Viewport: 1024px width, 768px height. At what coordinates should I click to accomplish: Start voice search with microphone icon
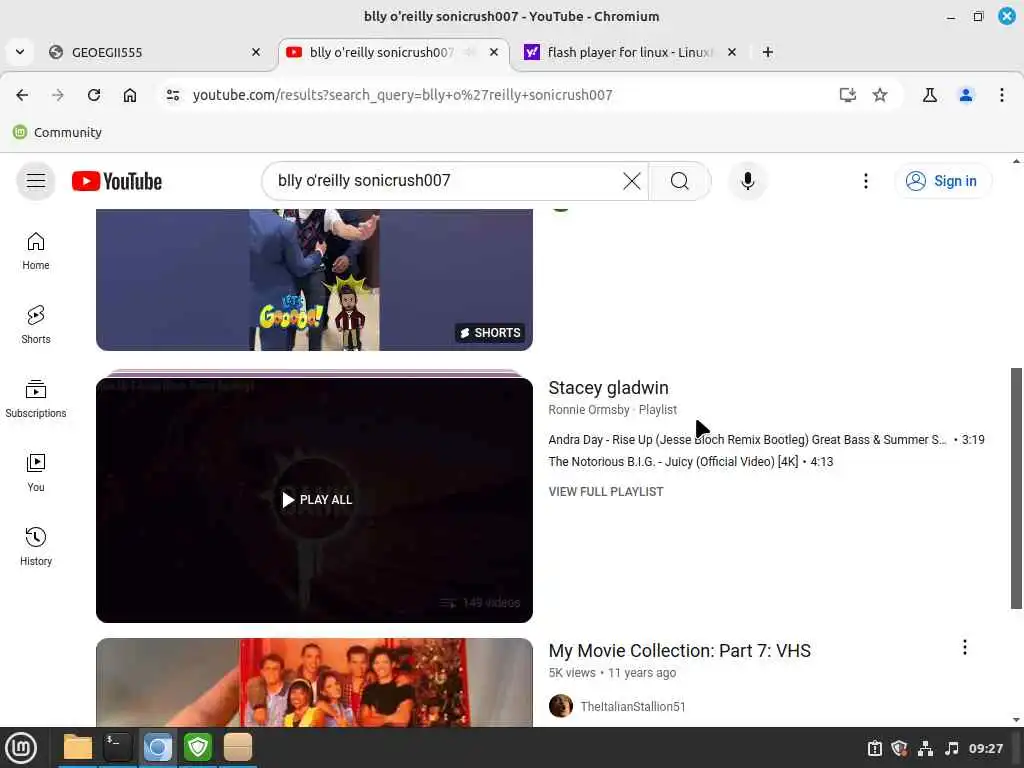tap(748, 181)
